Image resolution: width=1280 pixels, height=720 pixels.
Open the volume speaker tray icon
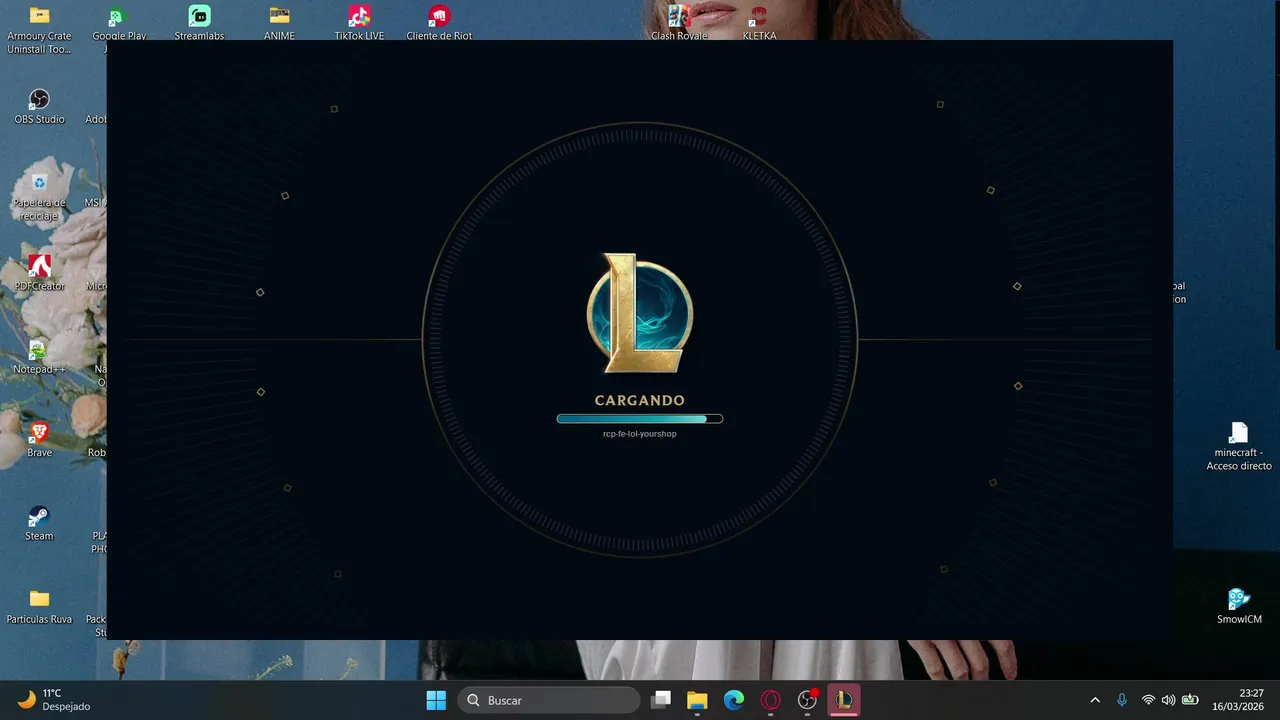(1168, 700)
